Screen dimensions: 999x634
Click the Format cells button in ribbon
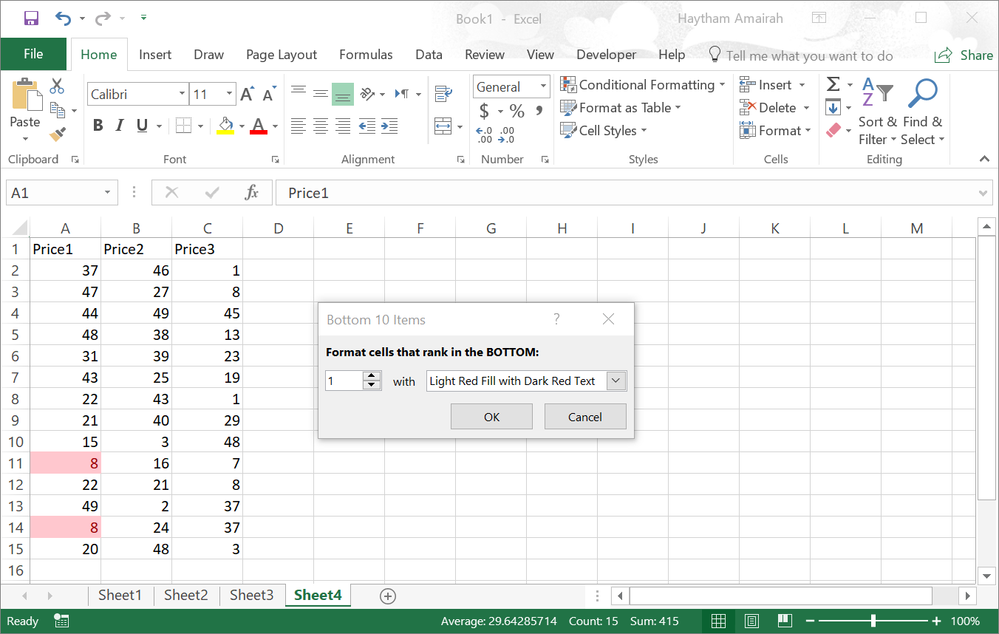pyautogui.click(x=775, y=131)
